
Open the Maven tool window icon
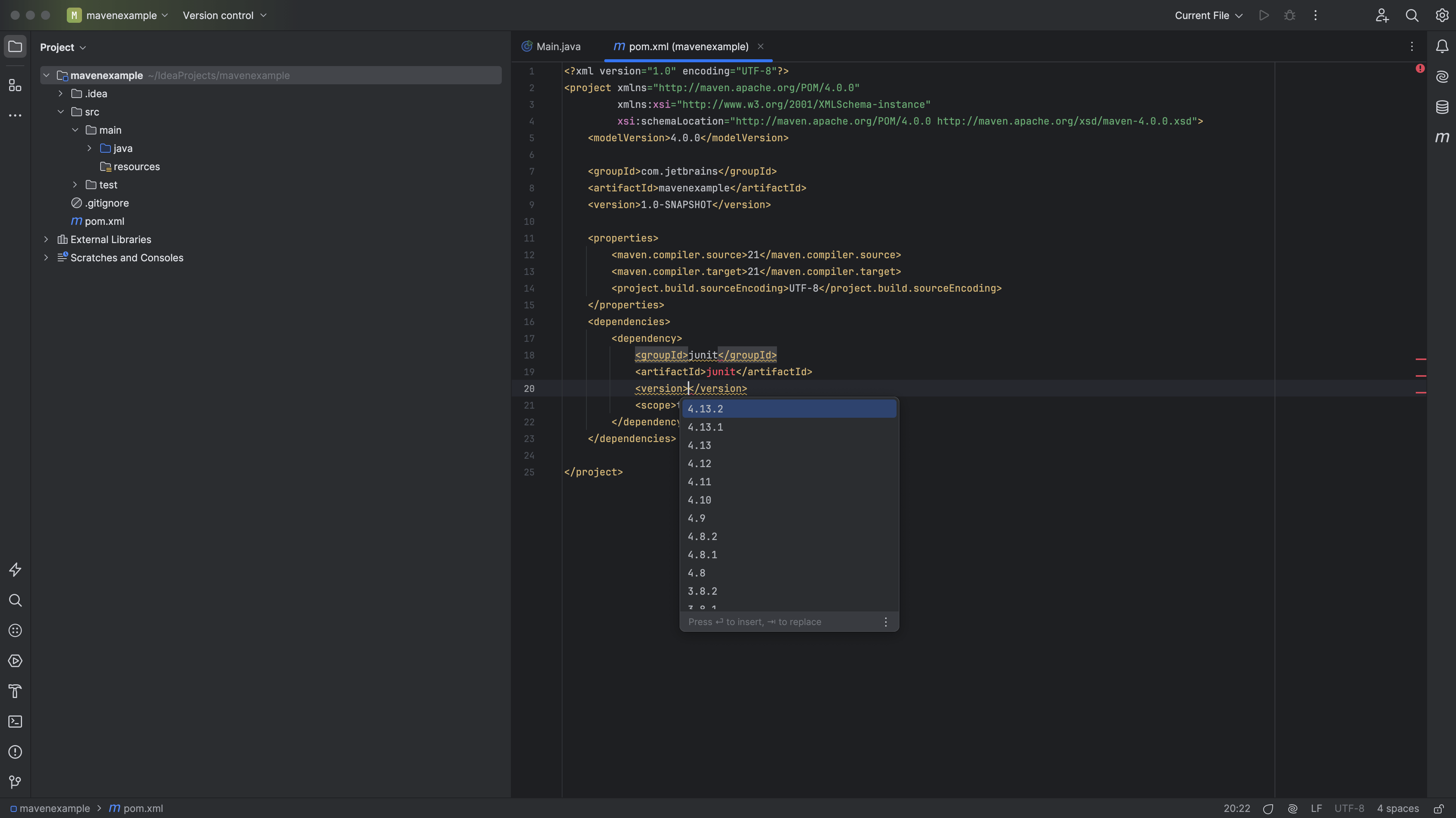point(1442,137)
